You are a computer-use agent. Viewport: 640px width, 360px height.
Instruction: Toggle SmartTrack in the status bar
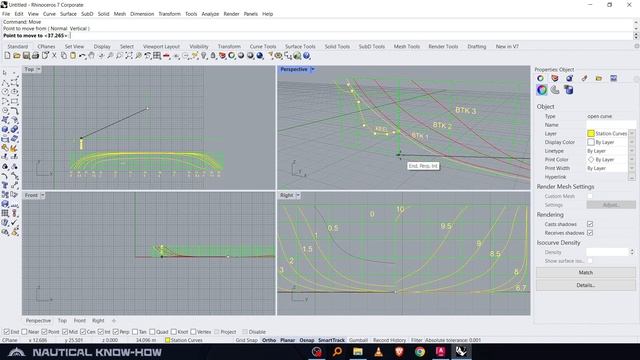coord(331,340)
